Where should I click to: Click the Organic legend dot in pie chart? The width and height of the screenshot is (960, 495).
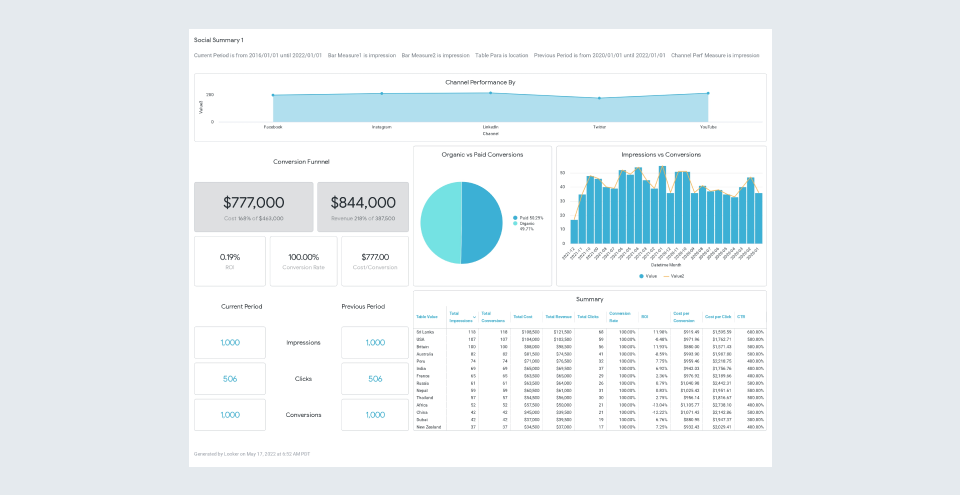(x=516, y=224)
